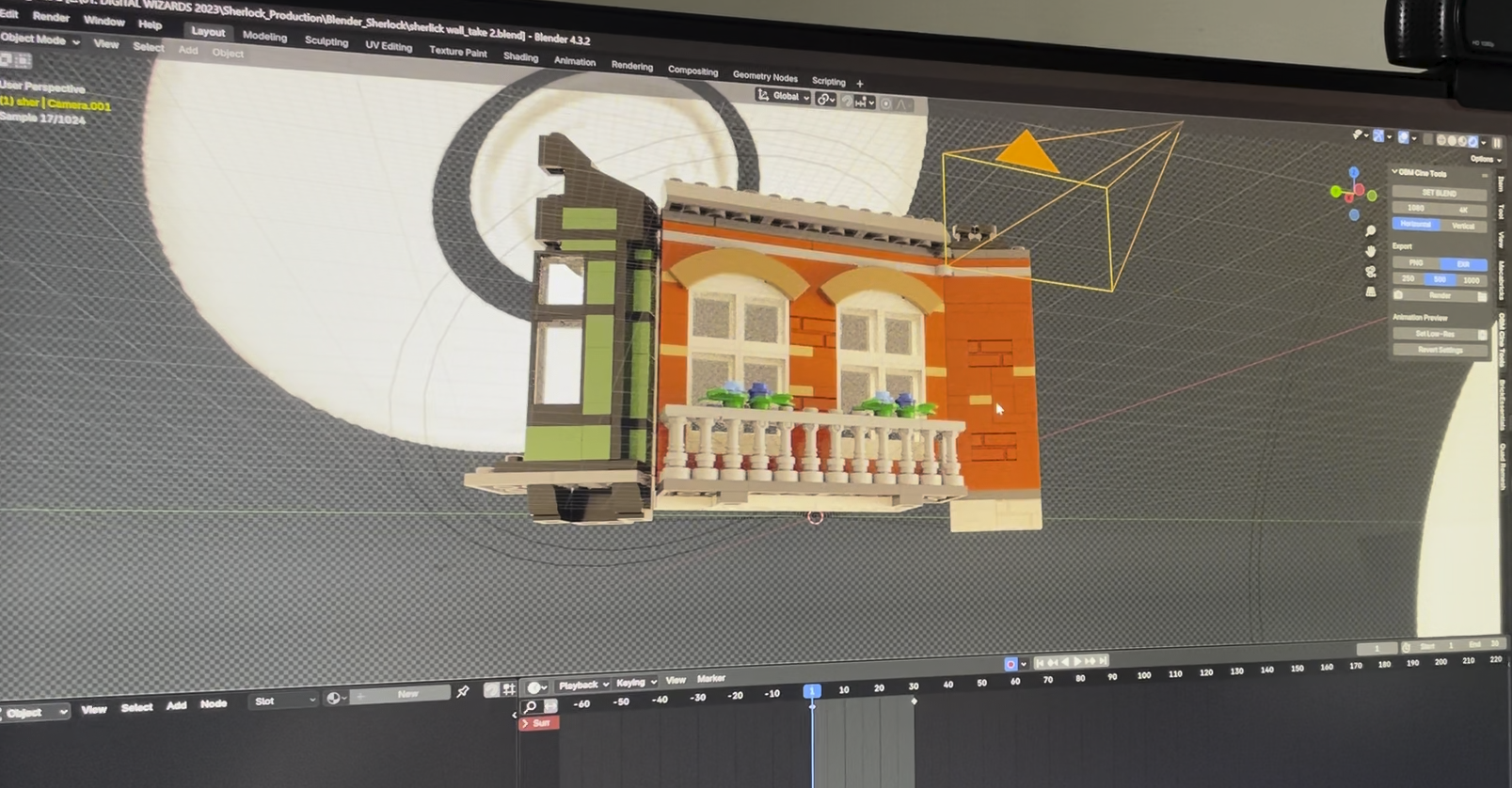1512x788 pixels.
Task: Switch to the Shading workspace tab
Action: pyautogui.click(x=520, y=57)
